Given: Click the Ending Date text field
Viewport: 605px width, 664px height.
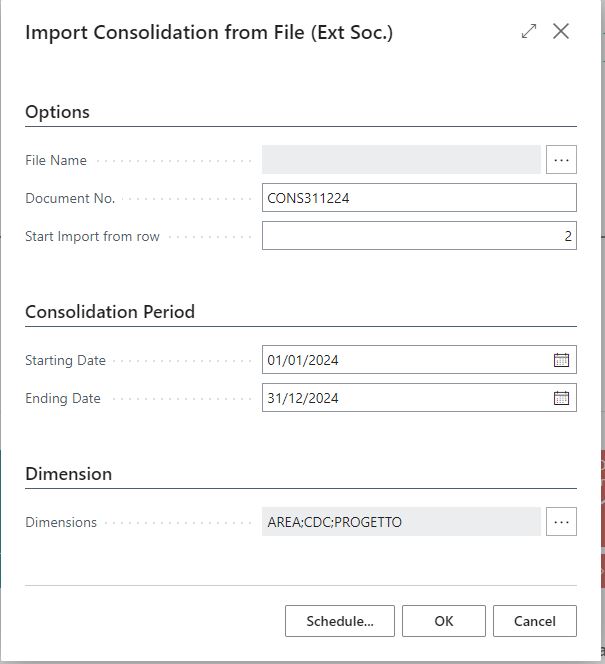Looking at the screenshot, I should (x=405, y=398).
